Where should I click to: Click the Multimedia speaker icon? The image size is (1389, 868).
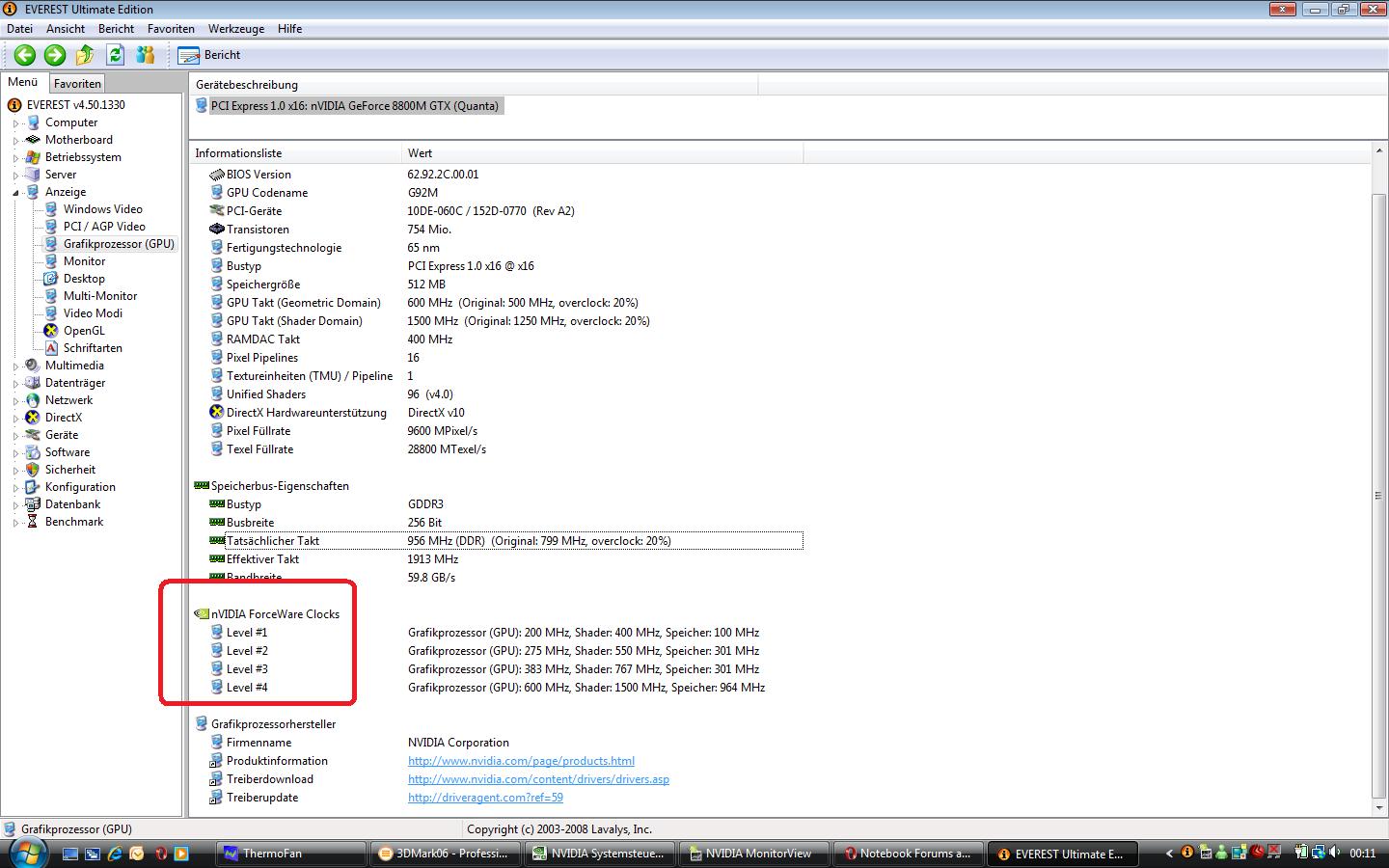click(33, 366)
